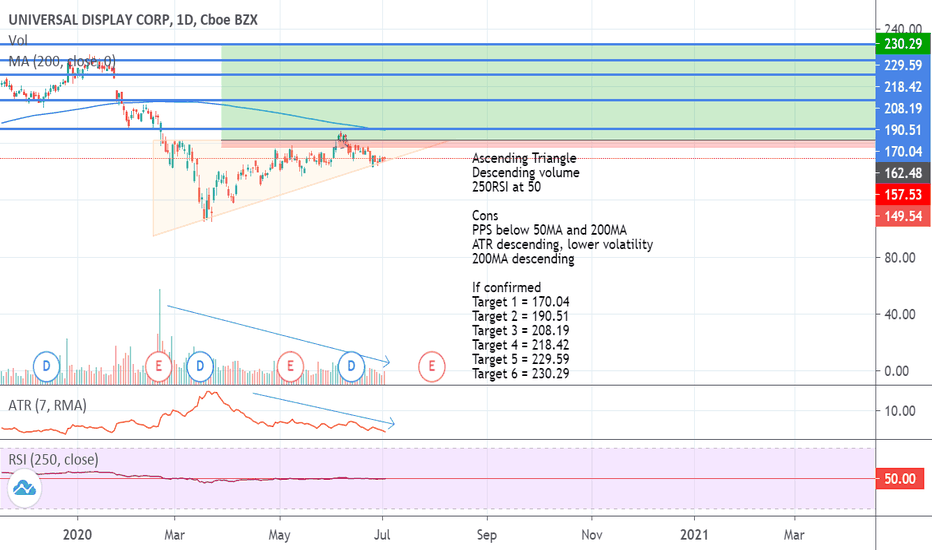Click the May label on the time axis
932x550 pixels.
[x=279, y=535]
